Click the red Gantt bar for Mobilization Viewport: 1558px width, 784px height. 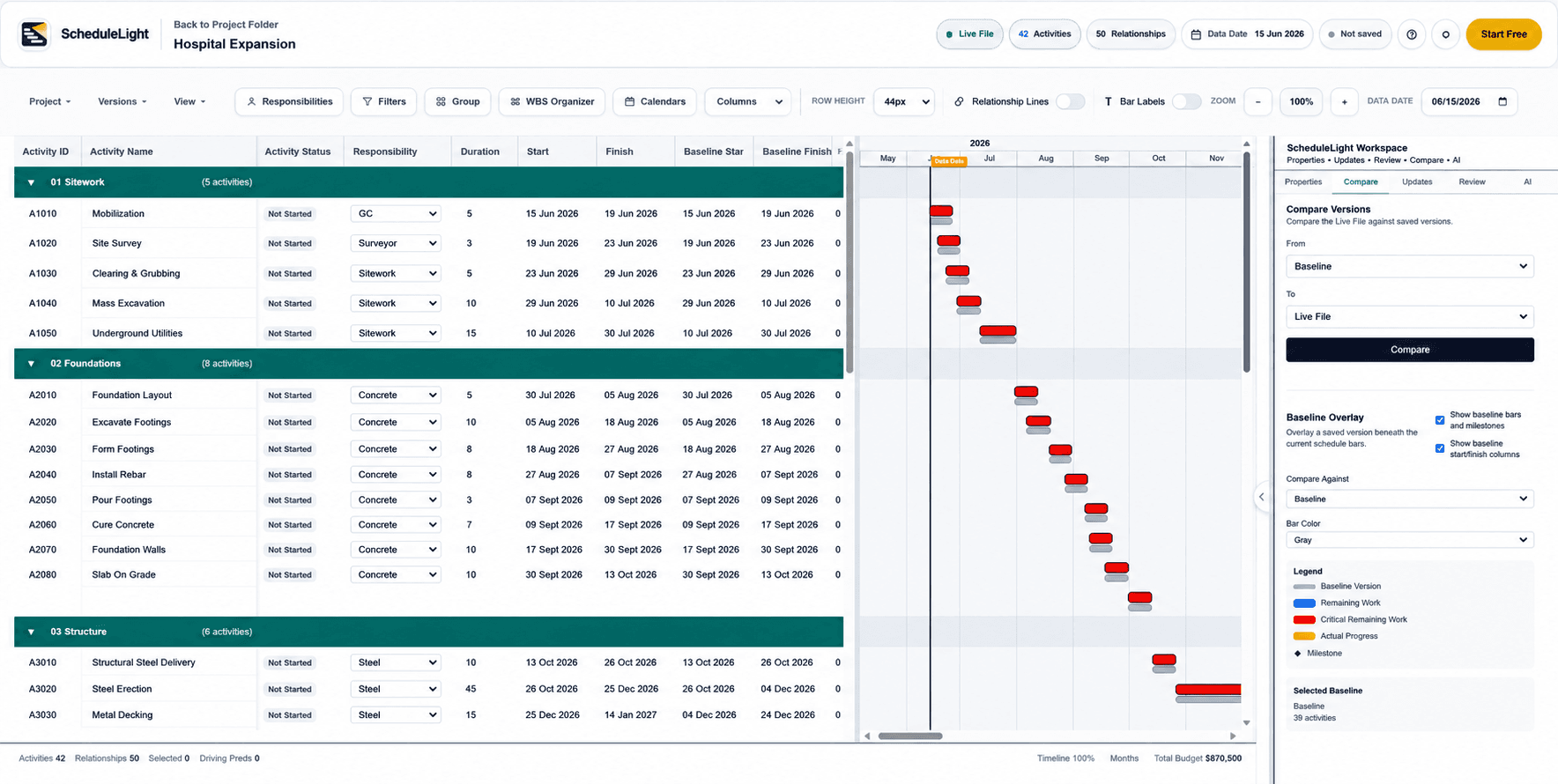point(941,211)
